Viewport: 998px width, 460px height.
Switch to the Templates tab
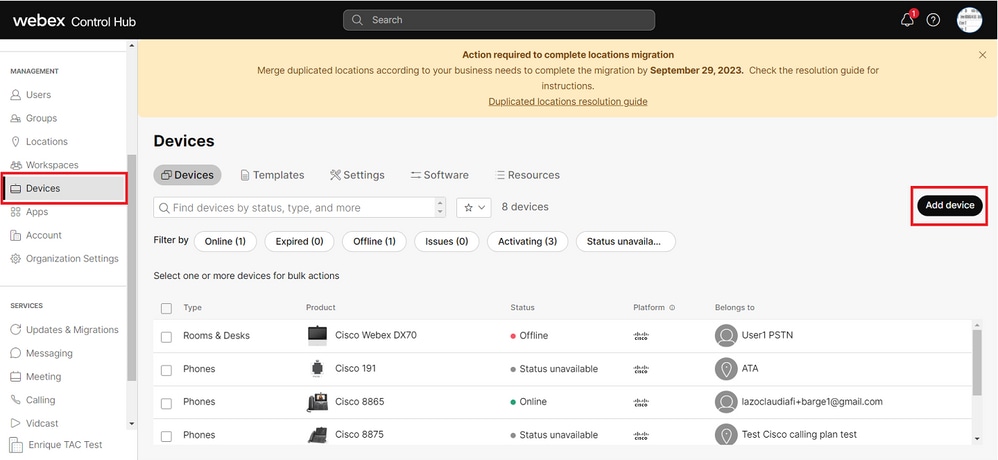click(272, 175)
